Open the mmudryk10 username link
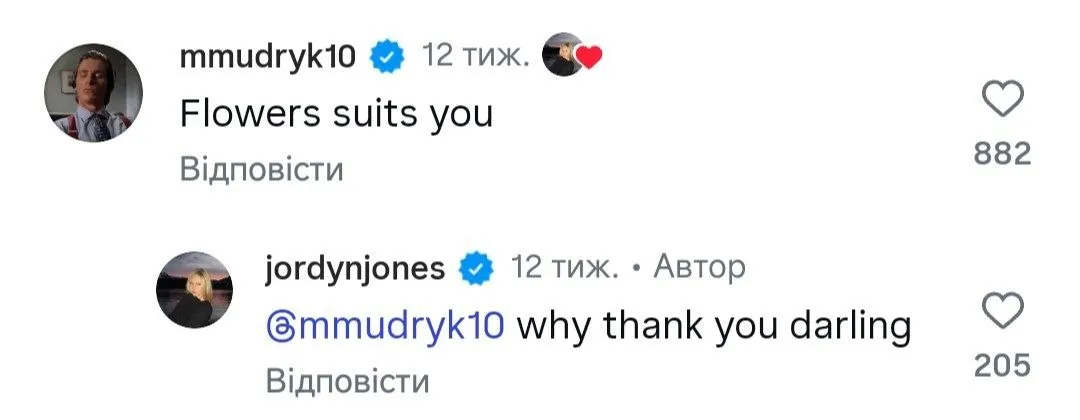 pos(268,58)
